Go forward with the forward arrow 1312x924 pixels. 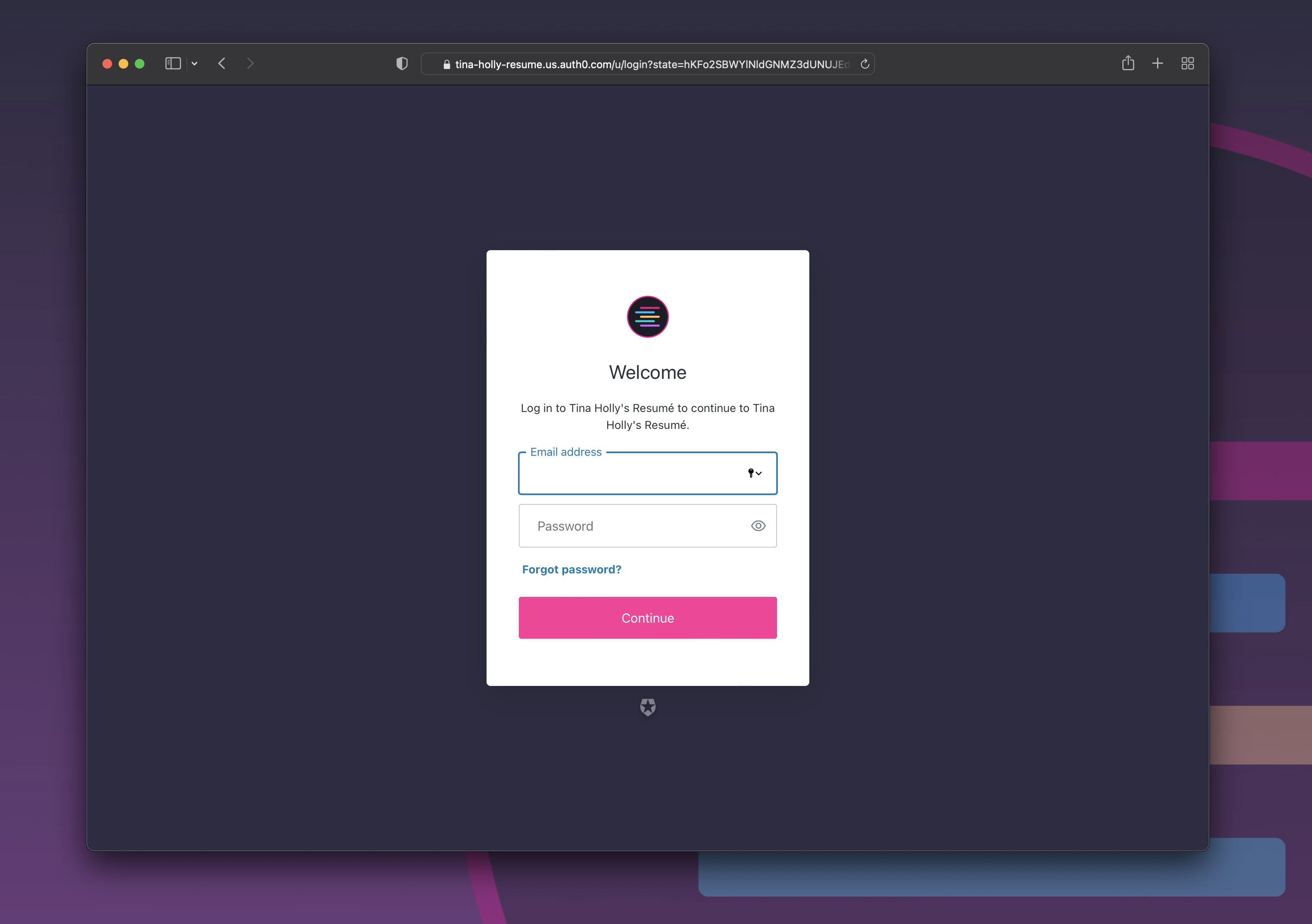pos(250,63)
